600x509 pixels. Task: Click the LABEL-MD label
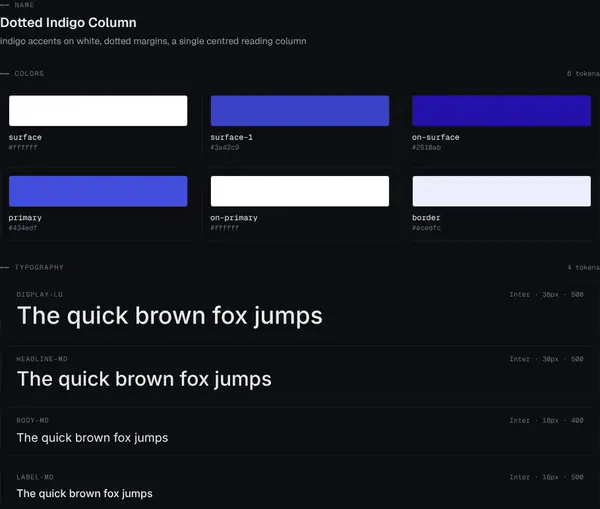click(x=35, y=477)
